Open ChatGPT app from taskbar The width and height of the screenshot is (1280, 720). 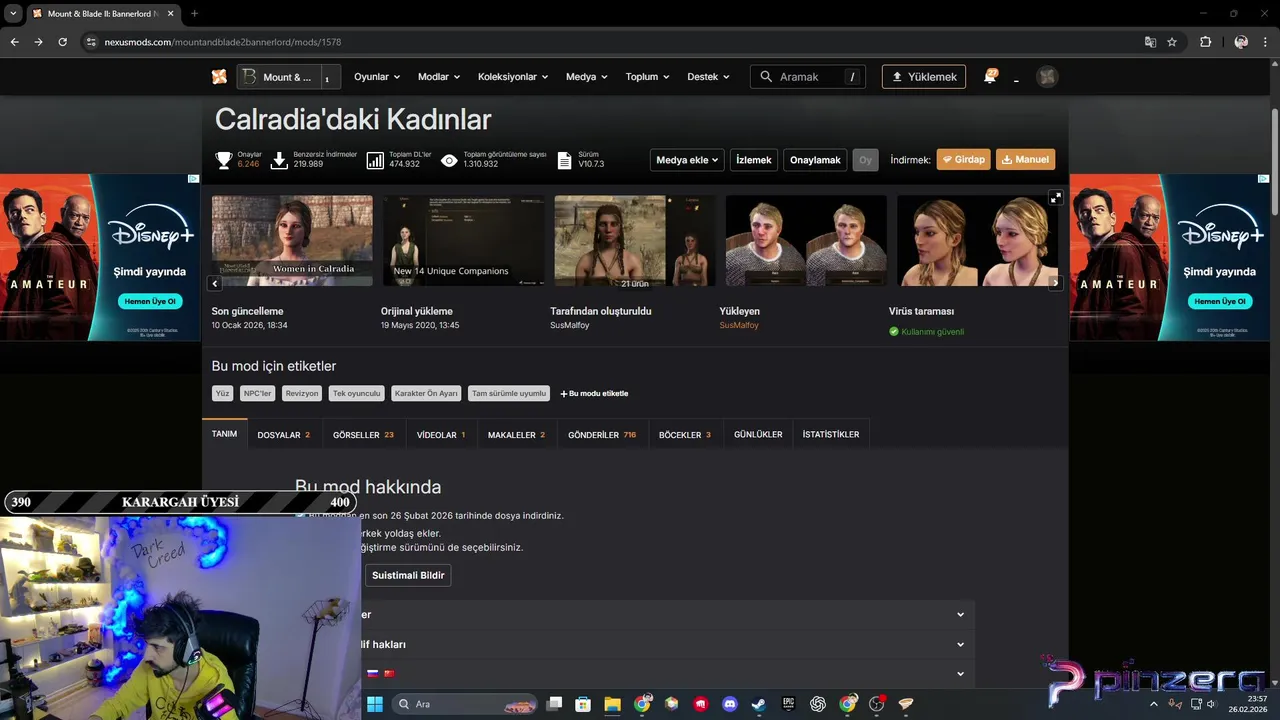818,704
